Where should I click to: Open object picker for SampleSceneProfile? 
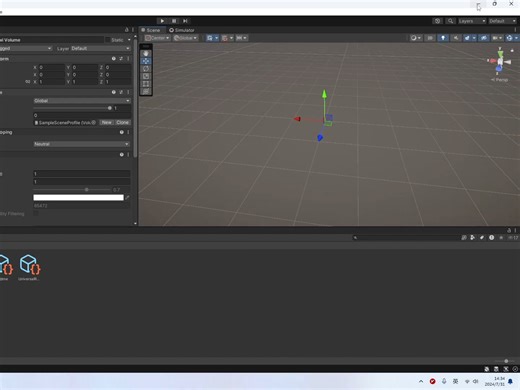click(94, 123)
